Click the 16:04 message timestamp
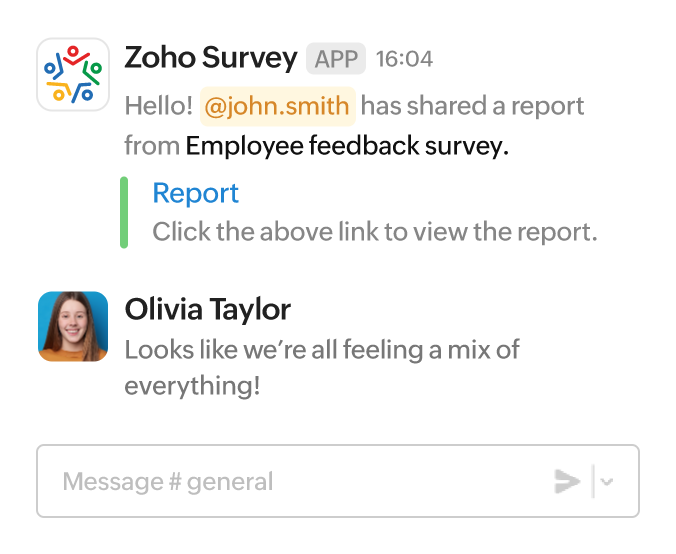The width and height of the screenshot is (676, 554). pyautogui.click(x=404, y=59)
